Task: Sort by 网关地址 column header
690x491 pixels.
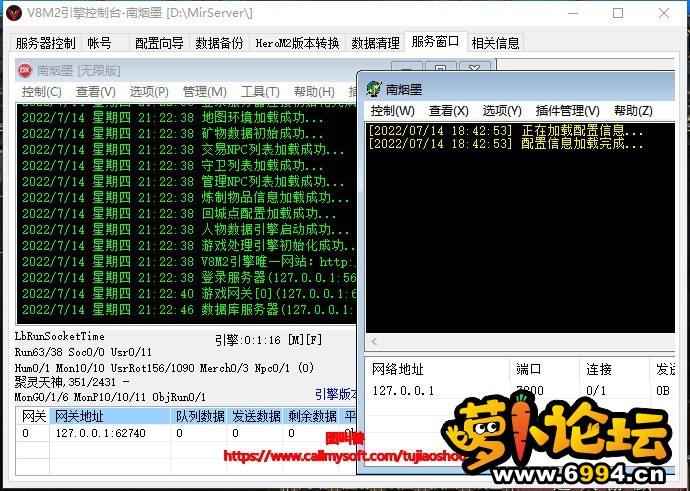Action: click(110, 416)
